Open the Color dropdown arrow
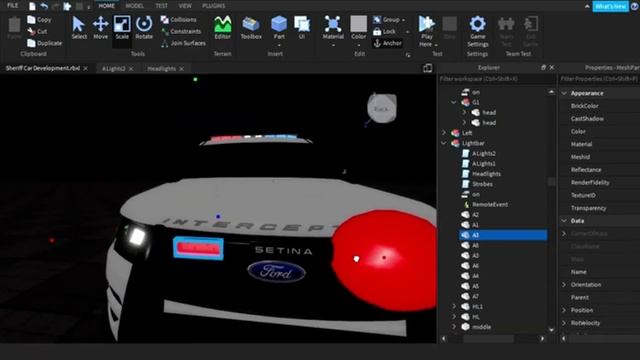 [x=358, y=45]
